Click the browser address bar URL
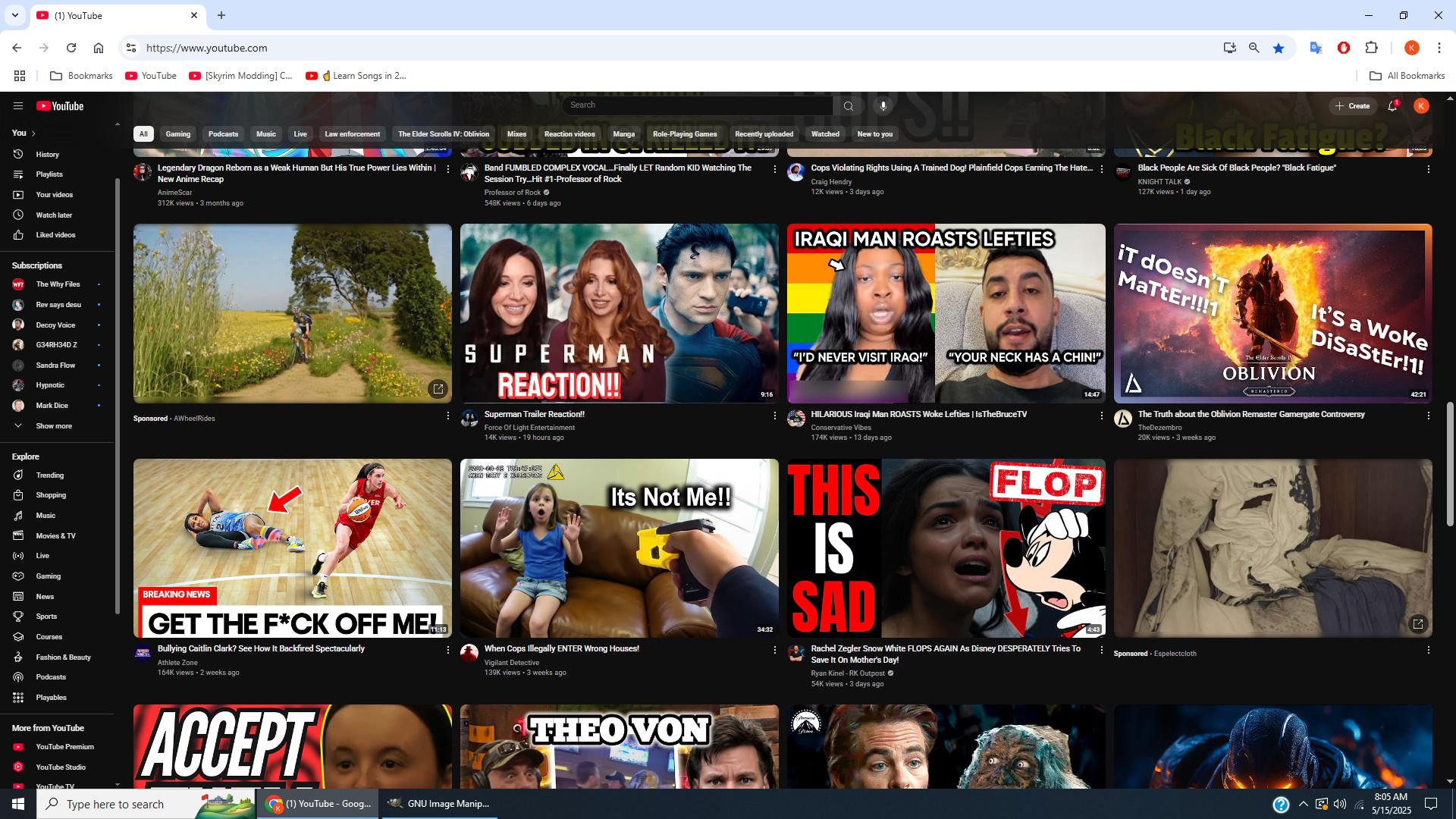 coord(206,48)
